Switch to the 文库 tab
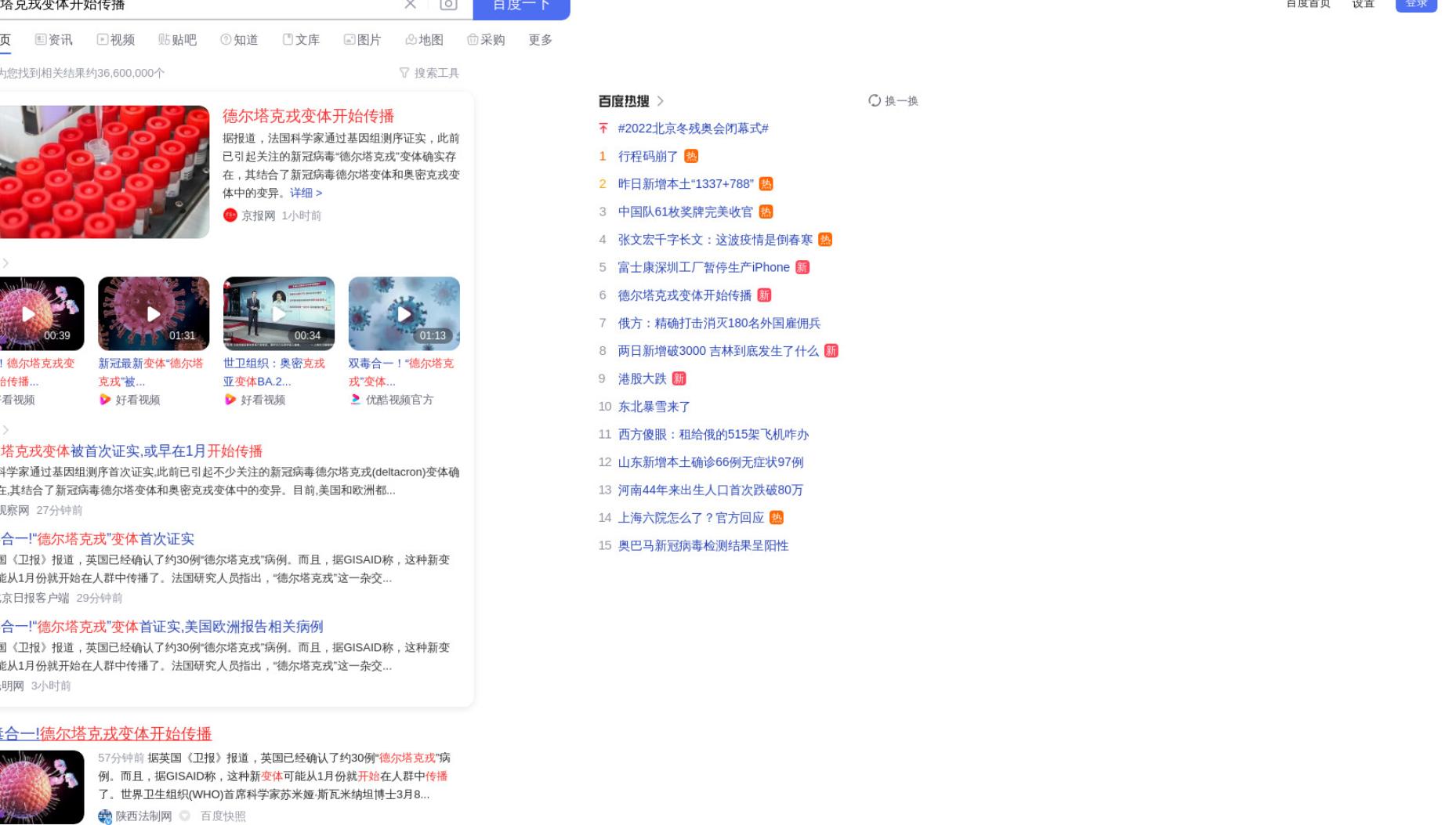This screenshot has width=1456, height=825. [x=301, y=40]
